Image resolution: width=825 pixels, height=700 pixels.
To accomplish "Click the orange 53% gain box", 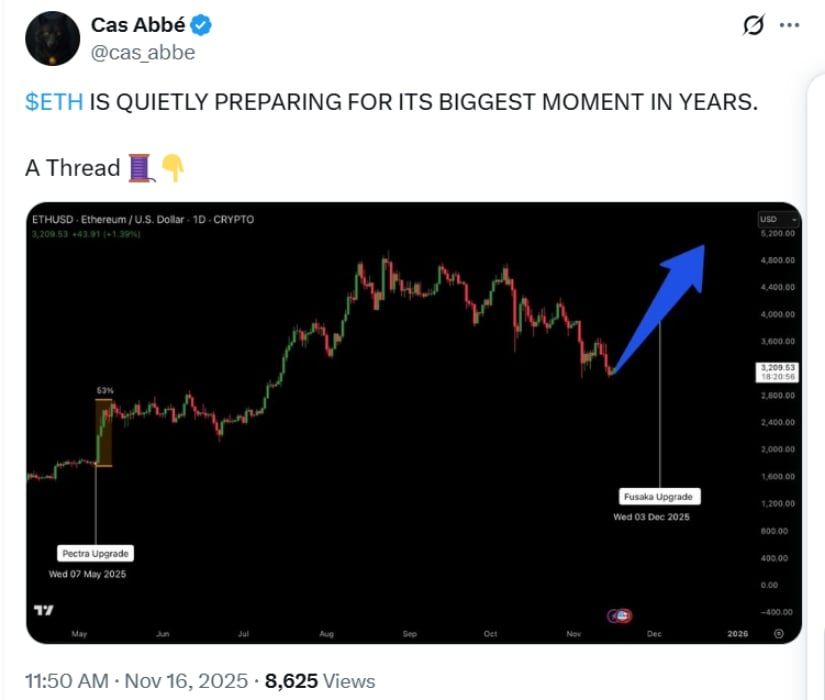I will coord(104,432).
